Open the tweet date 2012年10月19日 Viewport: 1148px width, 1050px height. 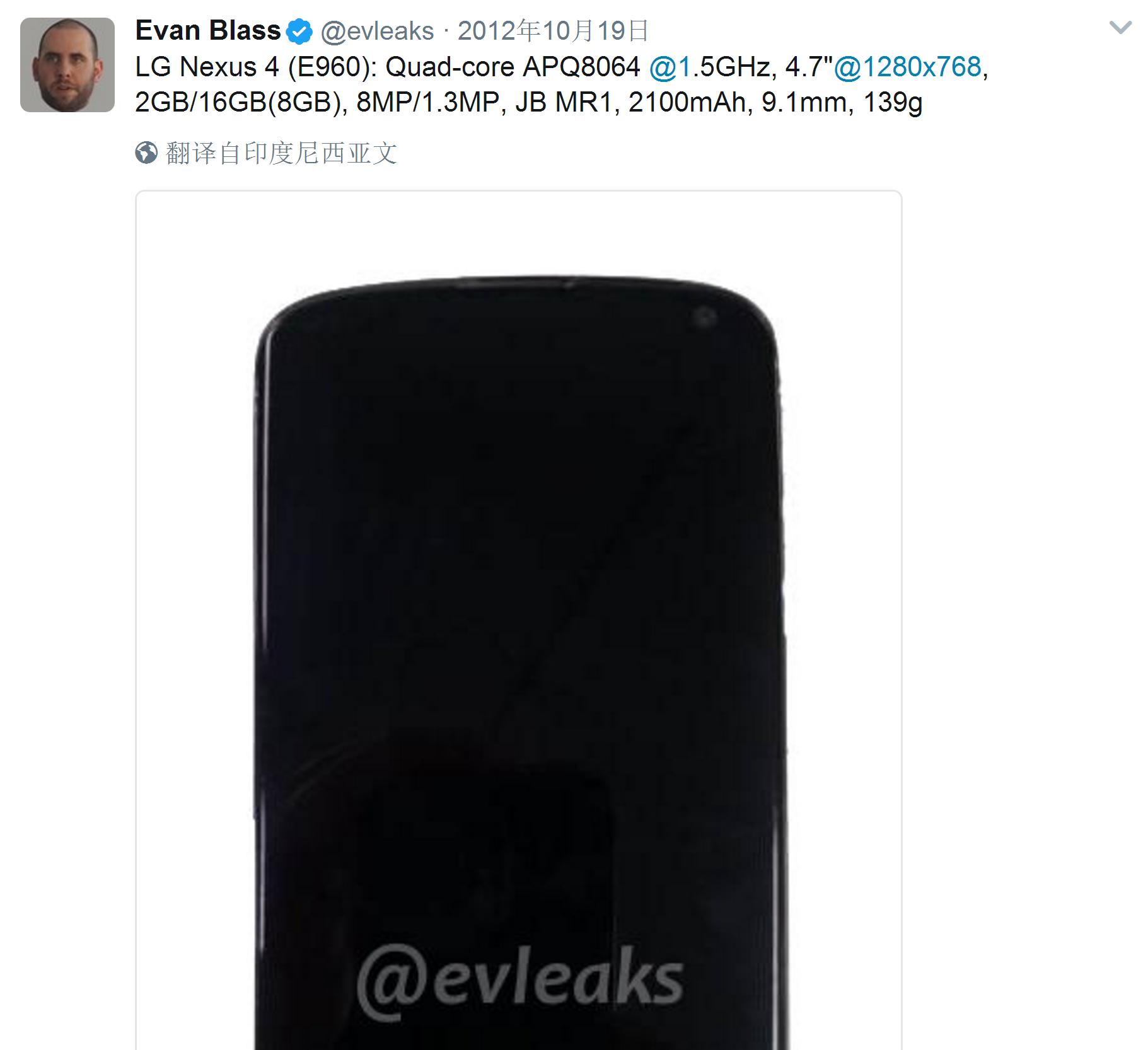[x=553, y=31]
